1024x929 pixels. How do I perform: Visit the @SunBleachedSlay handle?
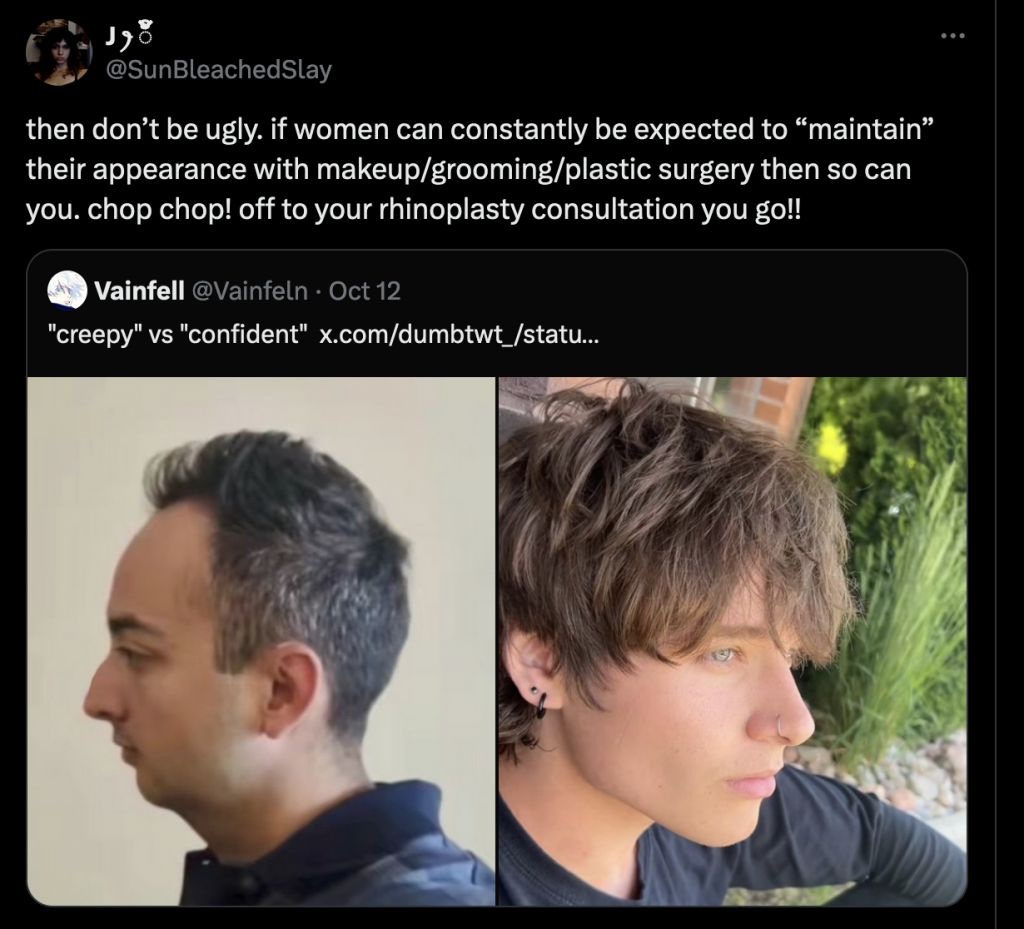click(x=218, y=69)
